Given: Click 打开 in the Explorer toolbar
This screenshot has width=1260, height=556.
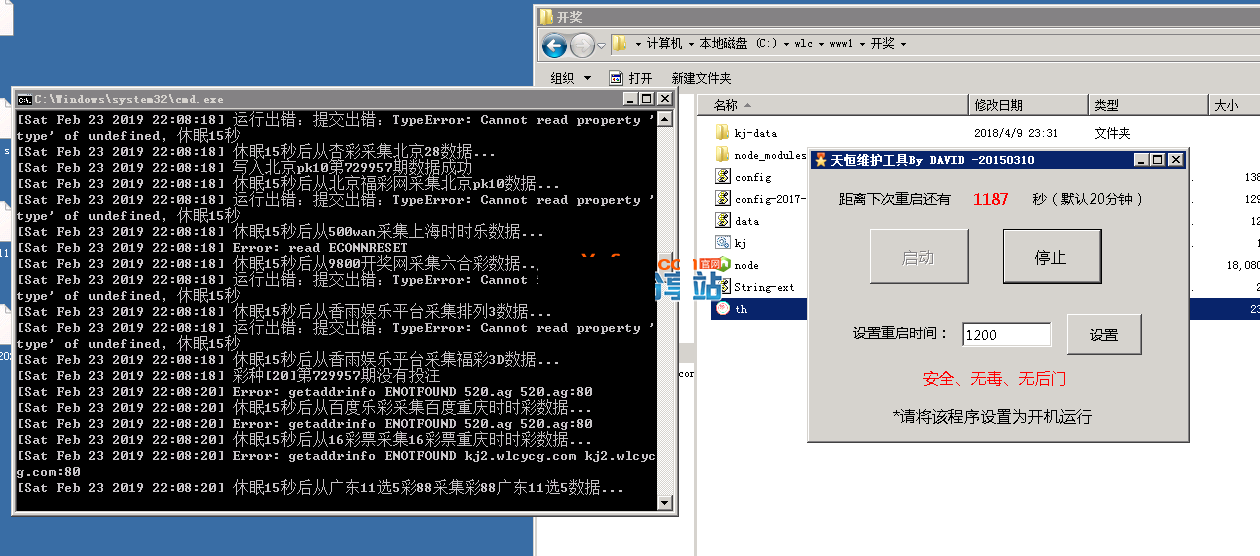Looking at the screenshot, I should (631, 78).
